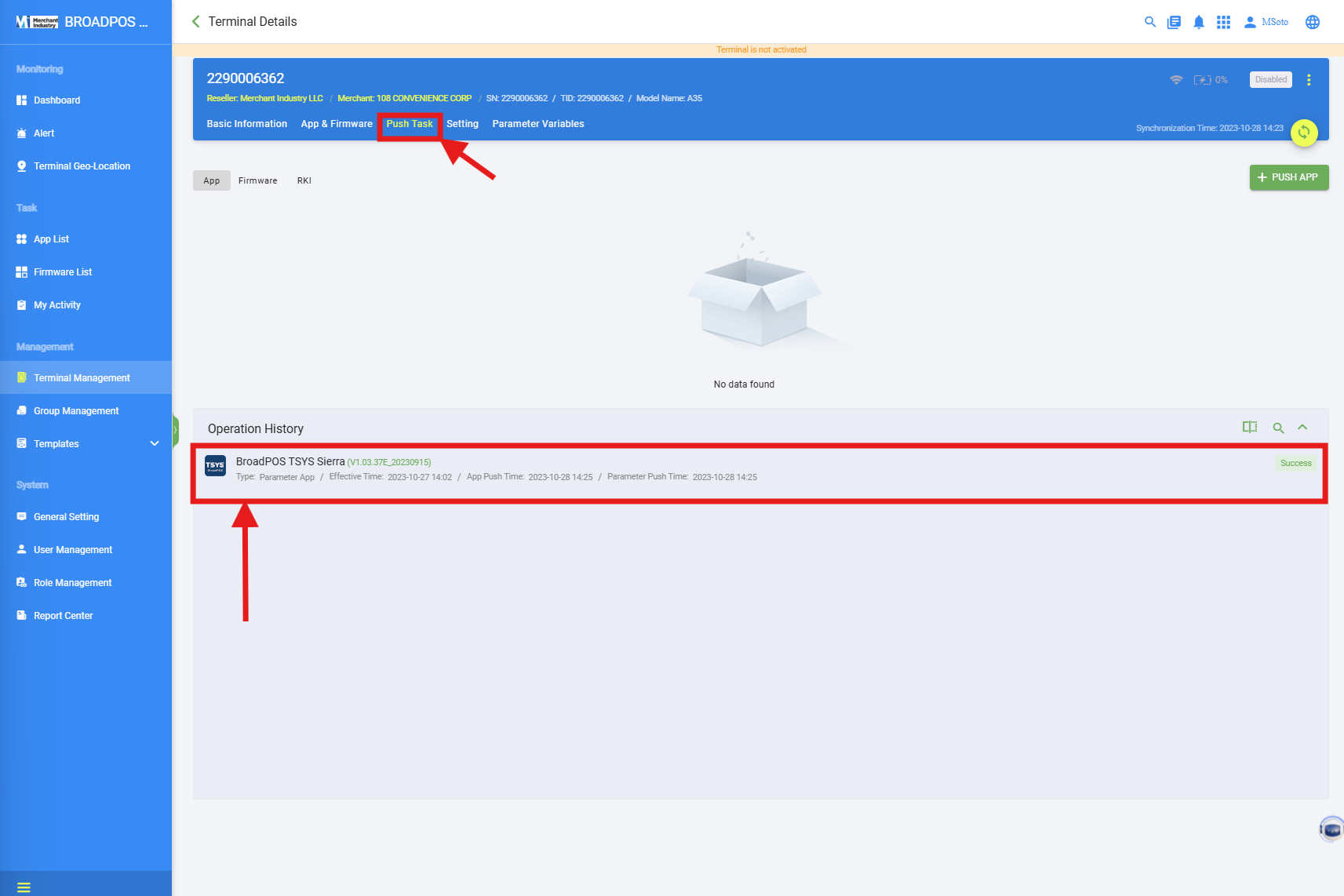The height and width of the screenshot is (896, 1344).
Task: Click the TSYS app icon
Action: click(216, 465)
